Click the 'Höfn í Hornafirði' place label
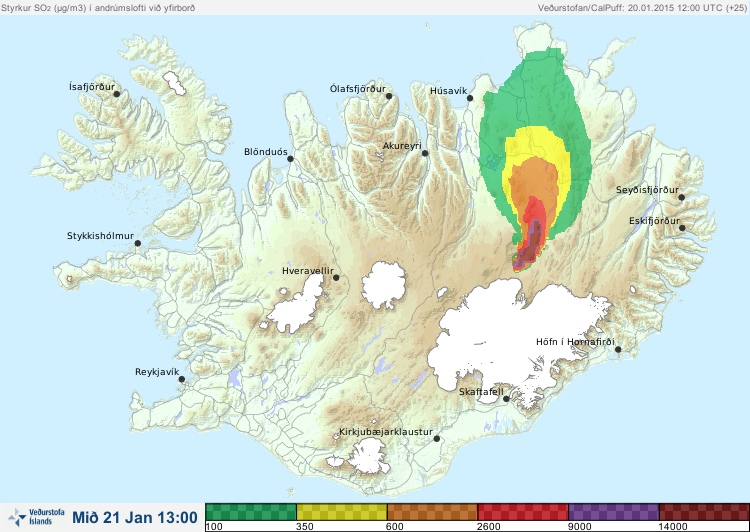The width and height of the screenshot is (750, 532). coord(575,342)
